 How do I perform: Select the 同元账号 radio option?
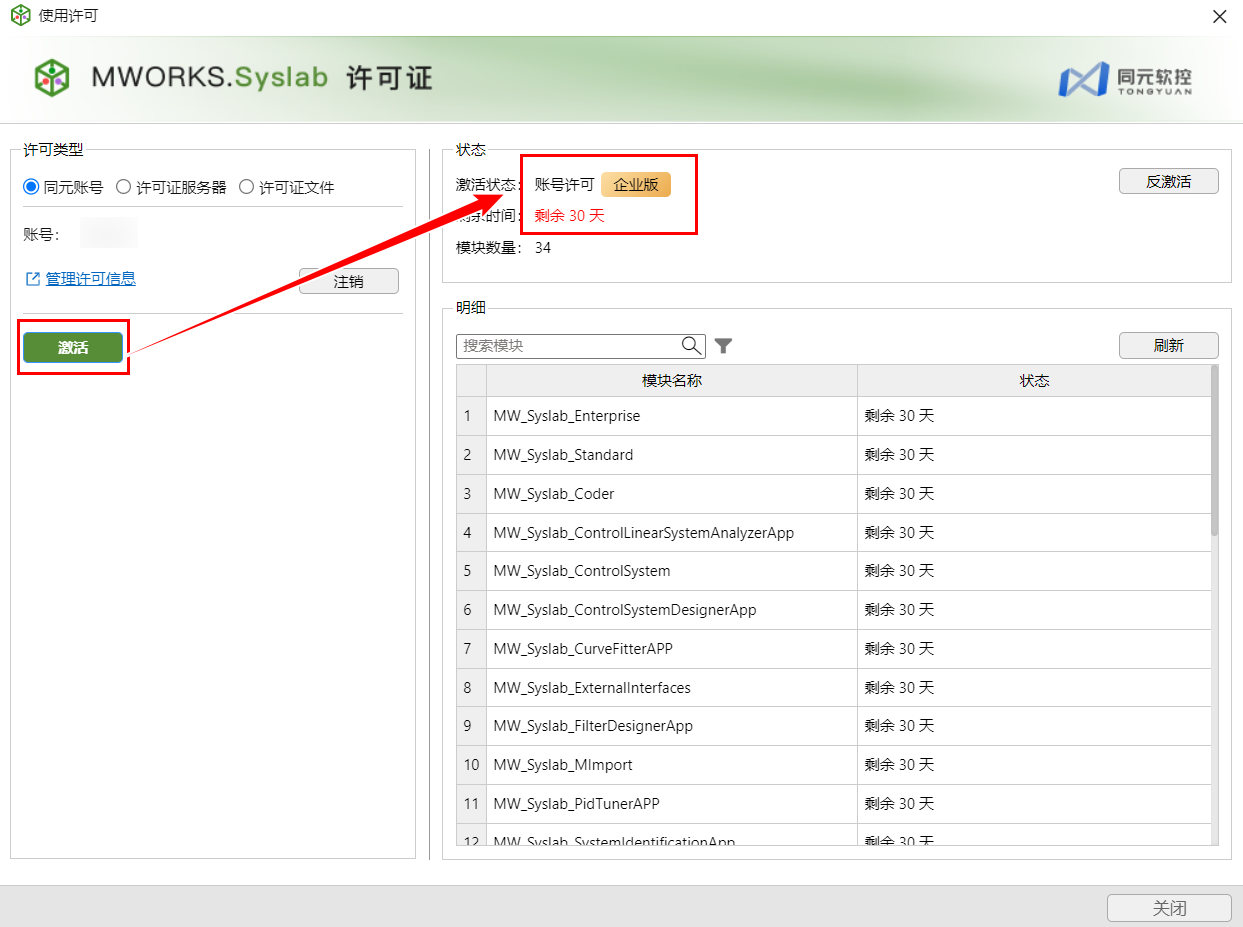(31, 187)
